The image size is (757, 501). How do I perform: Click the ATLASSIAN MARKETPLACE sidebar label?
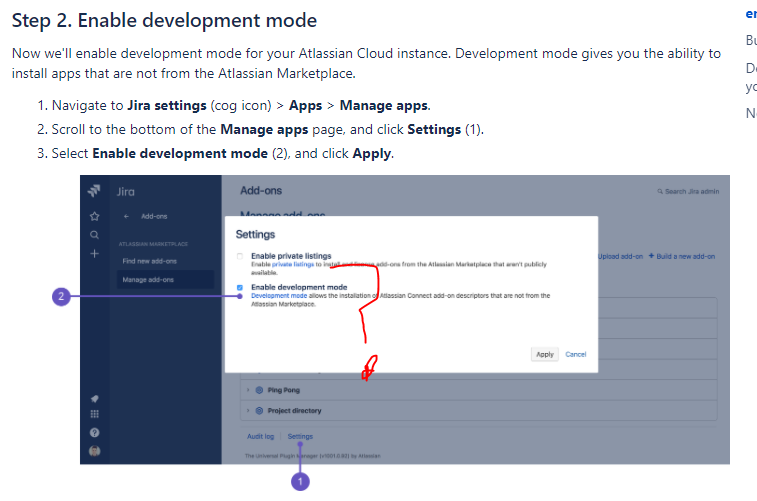(153, 244)
